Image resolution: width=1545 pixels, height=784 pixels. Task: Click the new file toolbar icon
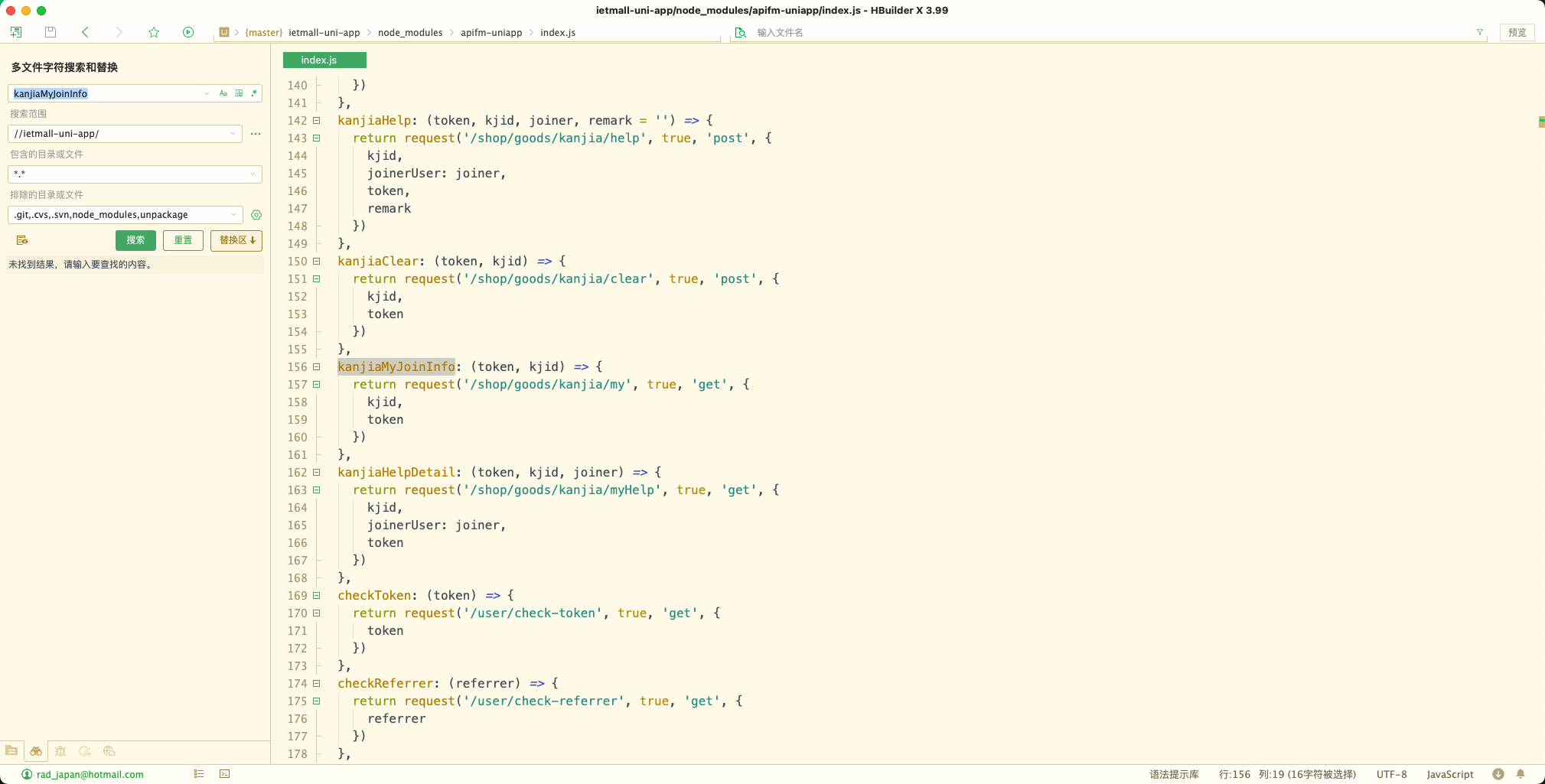pos(16,32)
